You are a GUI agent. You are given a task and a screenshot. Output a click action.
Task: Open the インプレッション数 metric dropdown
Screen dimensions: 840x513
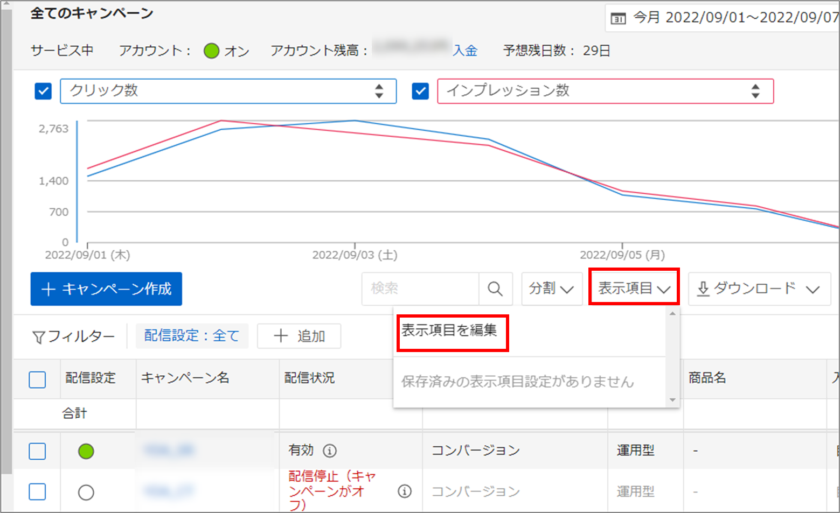coord(605,91)
